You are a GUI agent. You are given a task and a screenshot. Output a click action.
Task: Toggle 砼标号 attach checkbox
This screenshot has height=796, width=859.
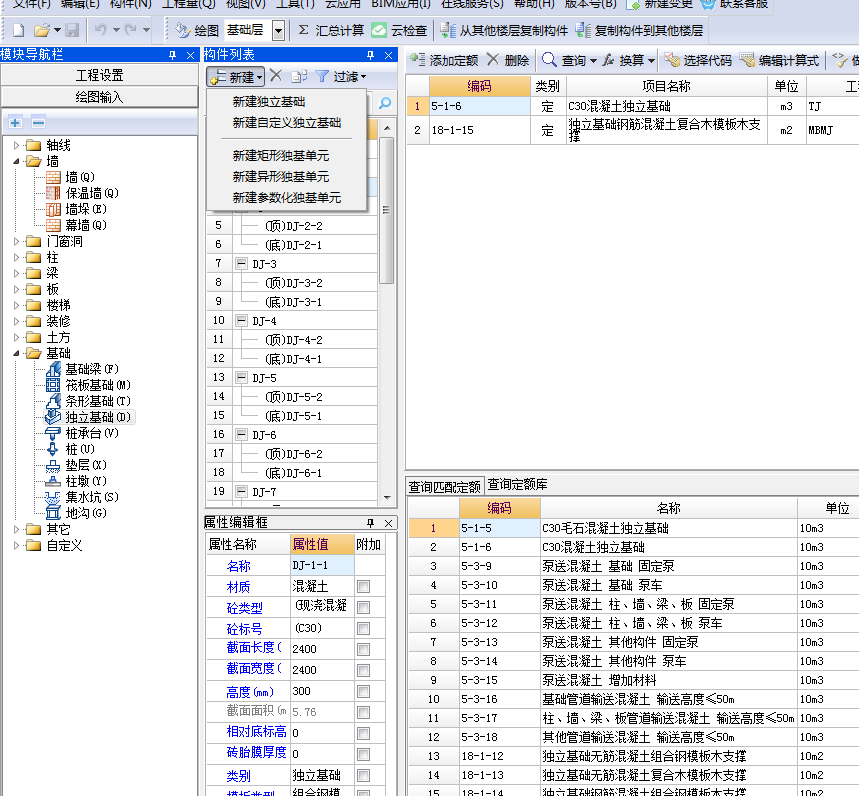363,628
